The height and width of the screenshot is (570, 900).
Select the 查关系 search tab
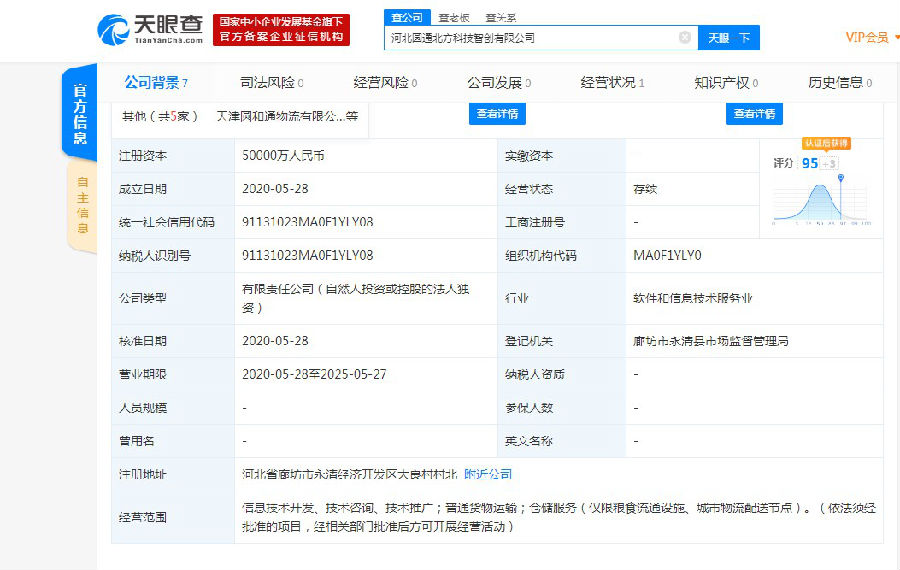point(500,18)
